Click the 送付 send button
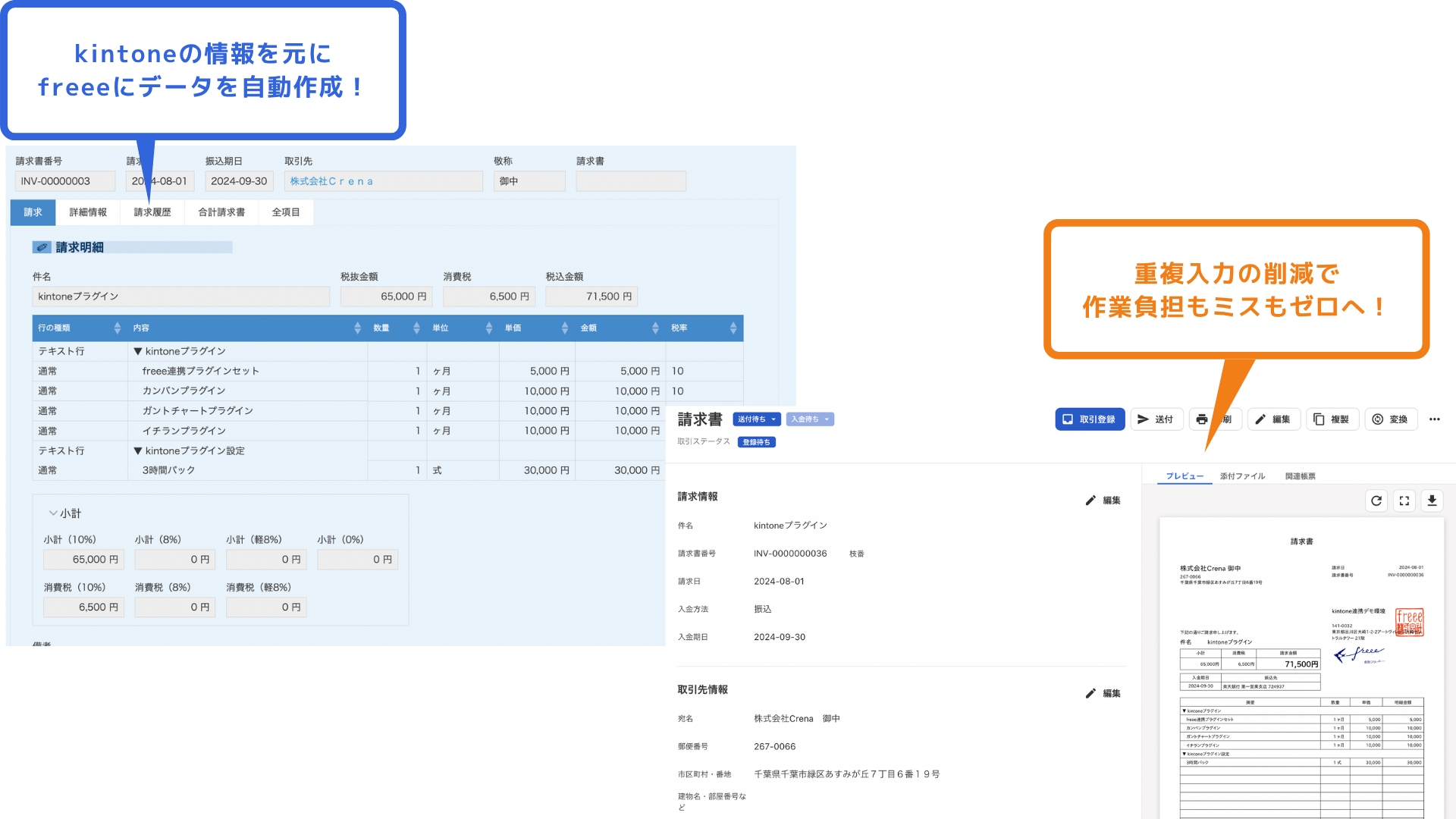This screenshot has height=819, width=1456. [x=1156, y=419]
